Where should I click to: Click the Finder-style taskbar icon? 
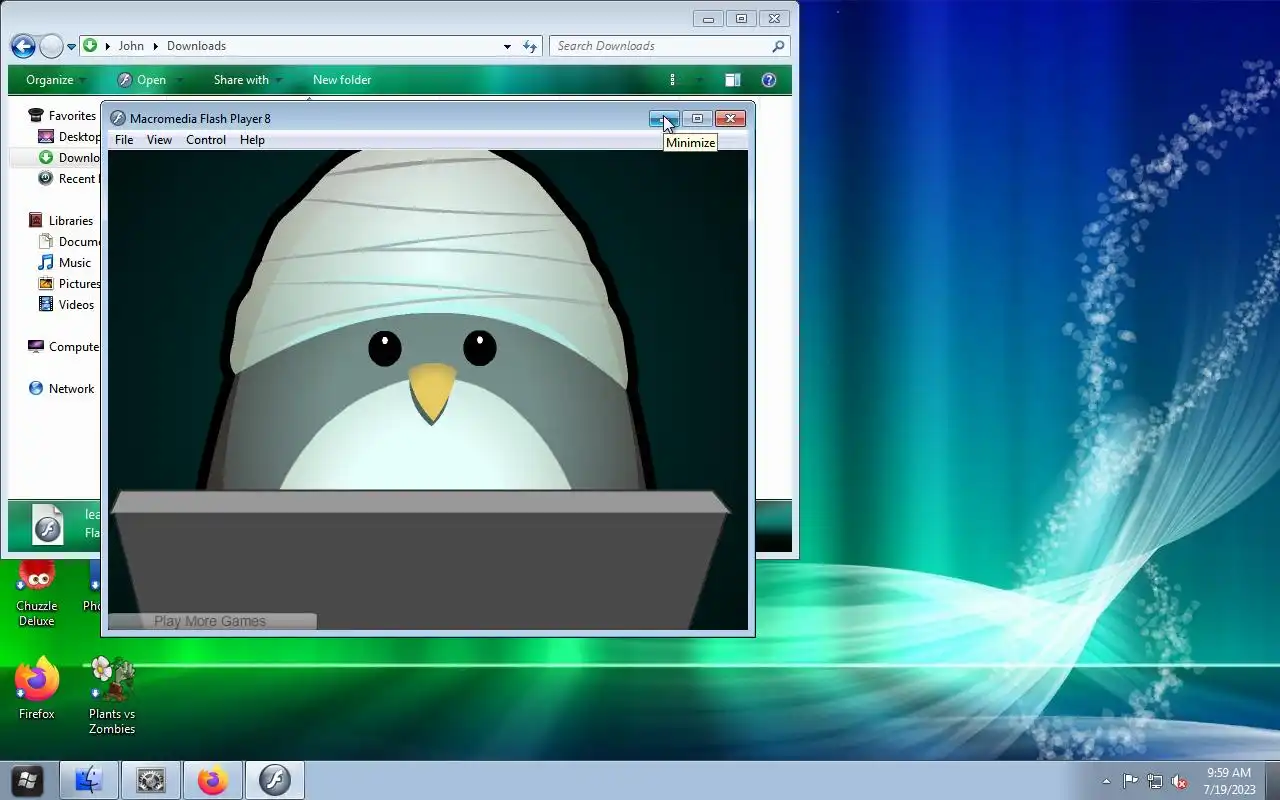[x=89, y=780]
